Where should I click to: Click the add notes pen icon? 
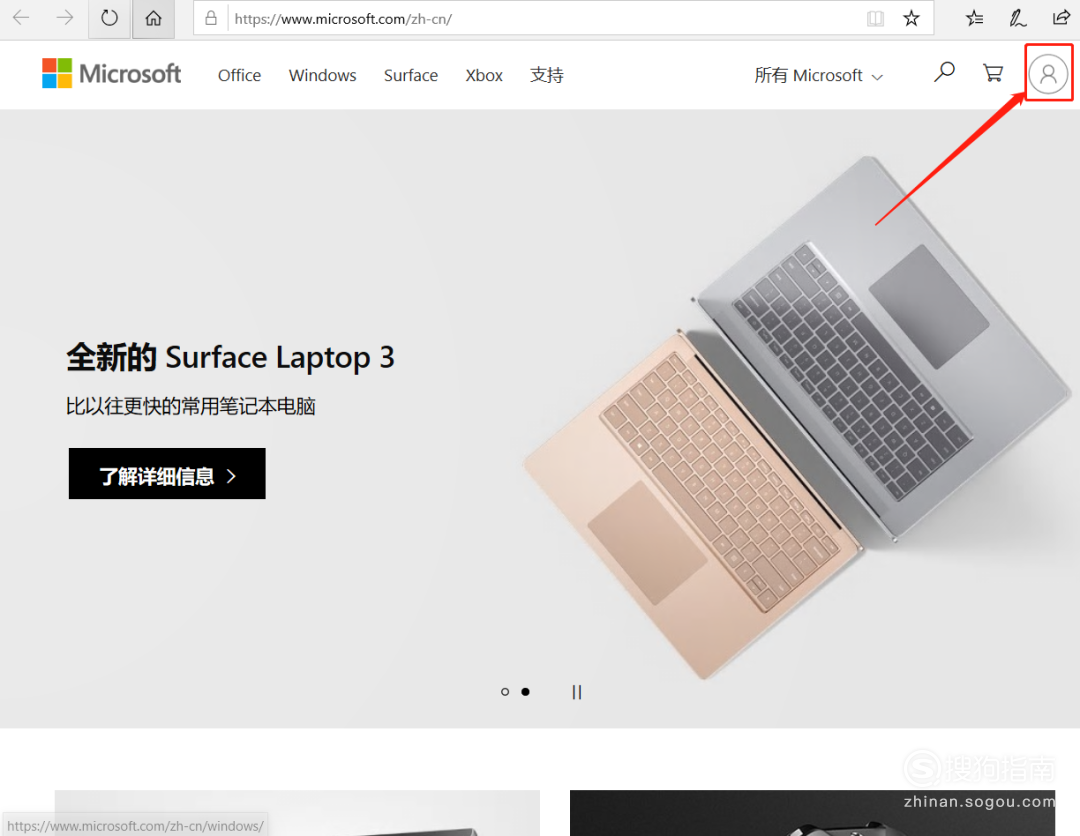1017,19
